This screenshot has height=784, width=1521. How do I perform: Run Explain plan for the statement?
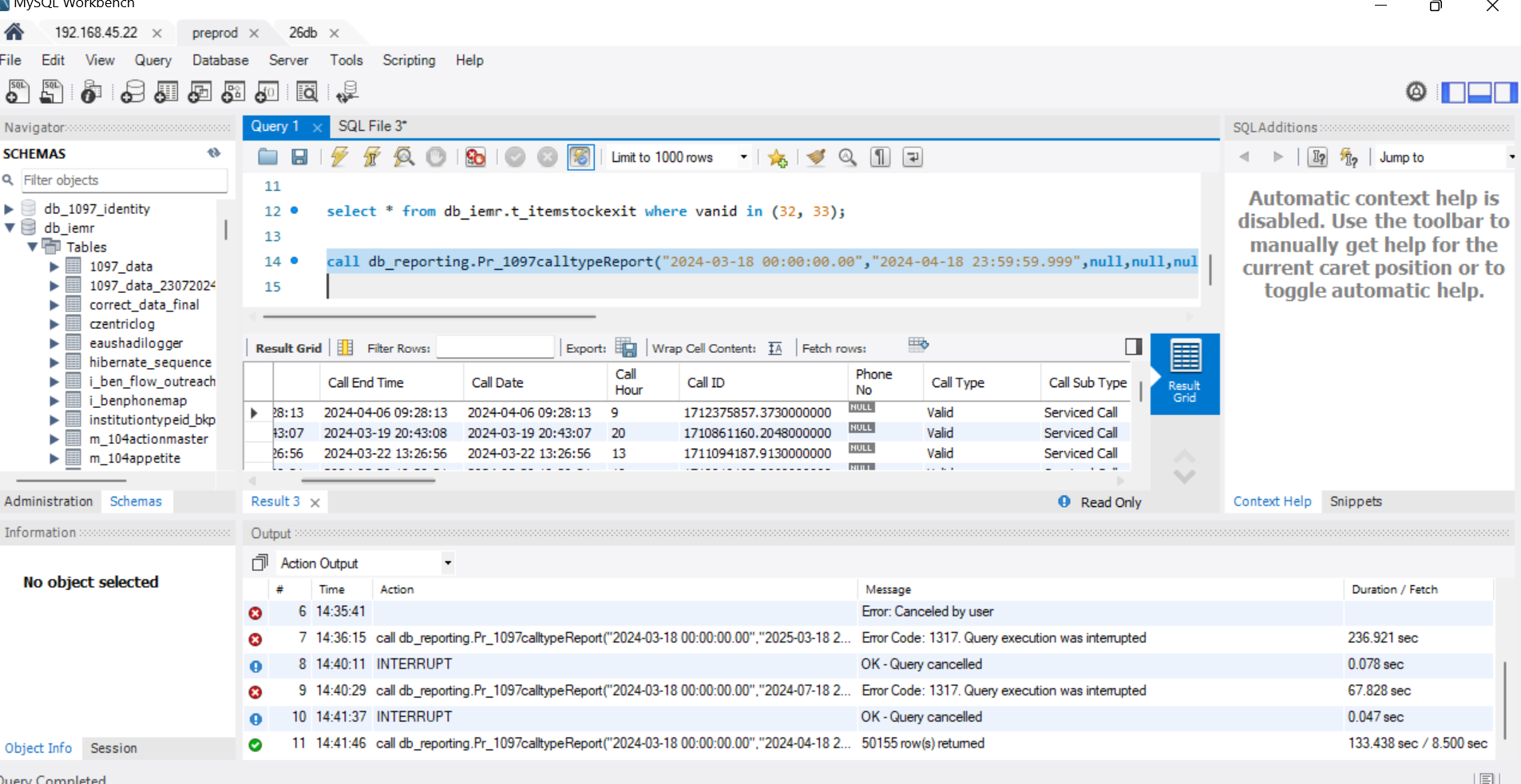pos(404,157)
